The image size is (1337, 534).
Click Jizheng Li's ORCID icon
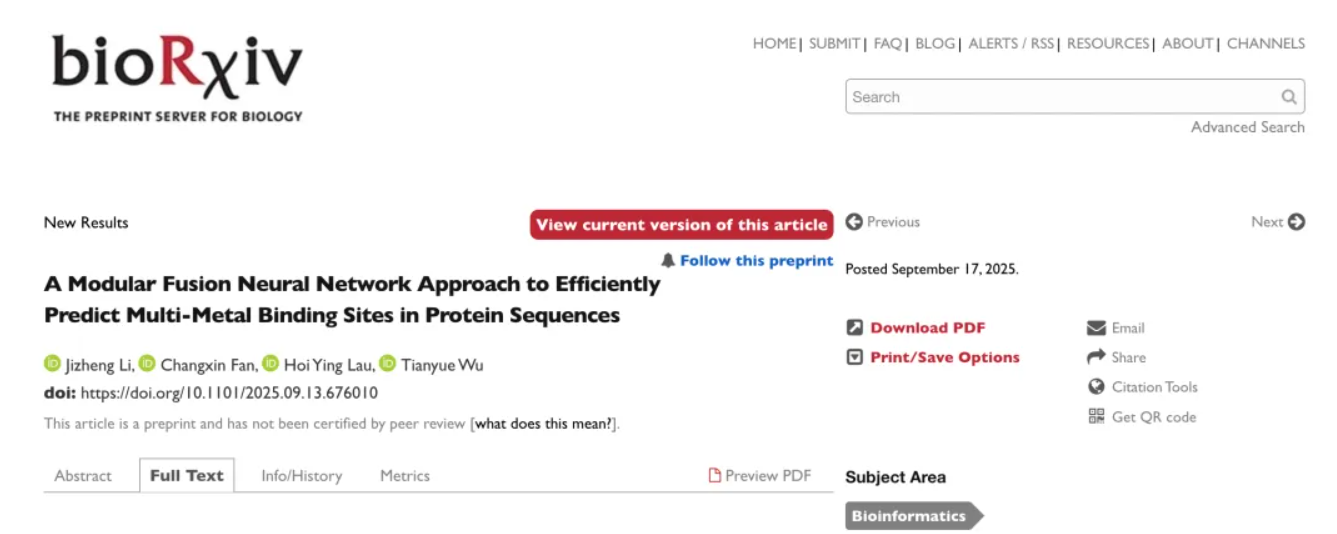pos(52,364)
